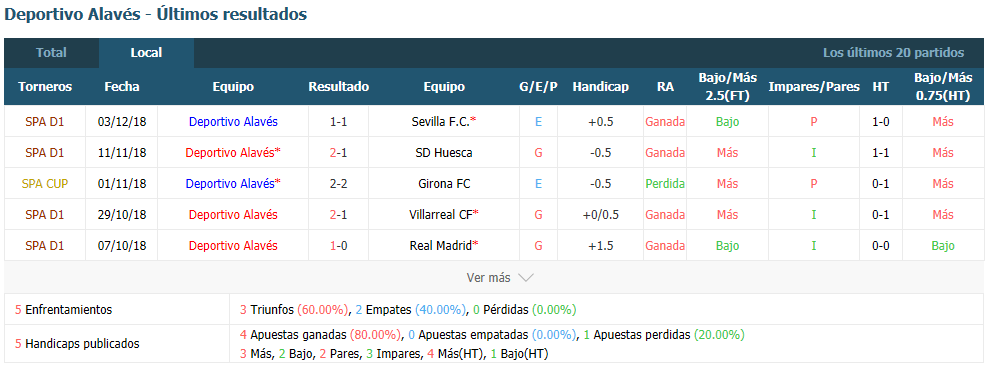Select the Local tab
The height and width of the screenshot is (368, 986).
(x=147, y=53)
